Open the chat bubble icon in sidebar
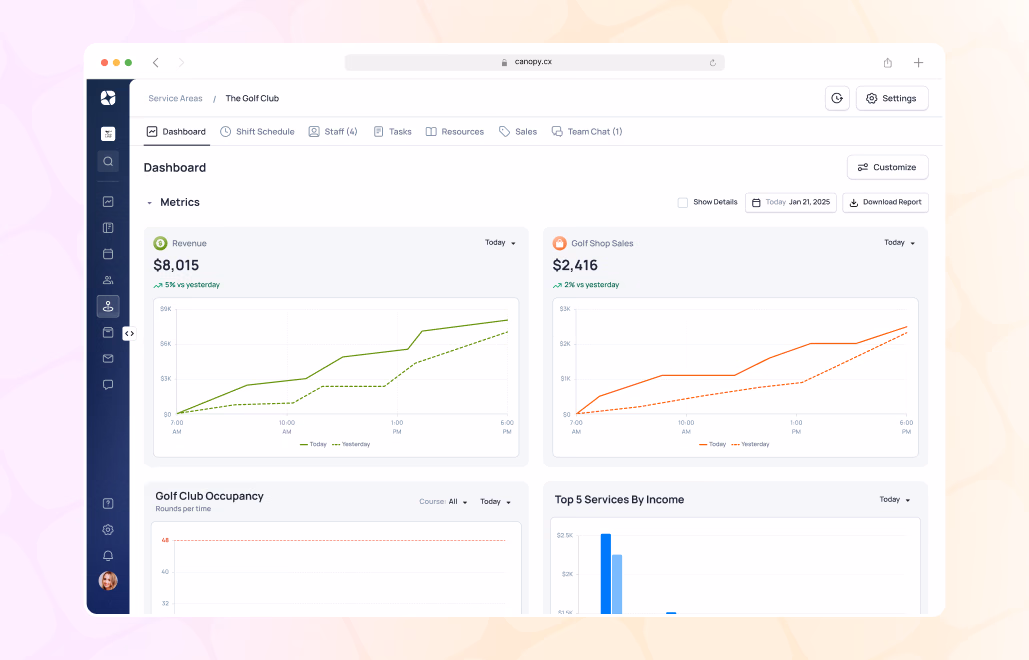The height and width of the screenshot is (660, 1029). [x=108, y=384]
